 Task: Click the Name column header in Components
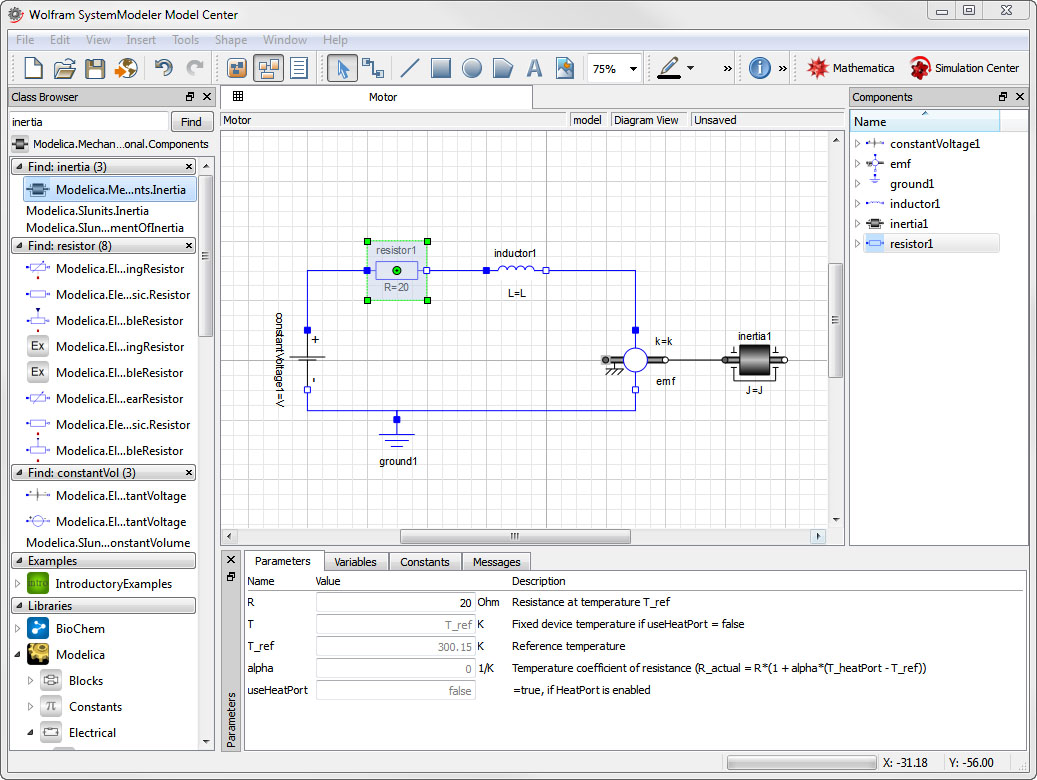pyautogui.click(x=925, y=122)
